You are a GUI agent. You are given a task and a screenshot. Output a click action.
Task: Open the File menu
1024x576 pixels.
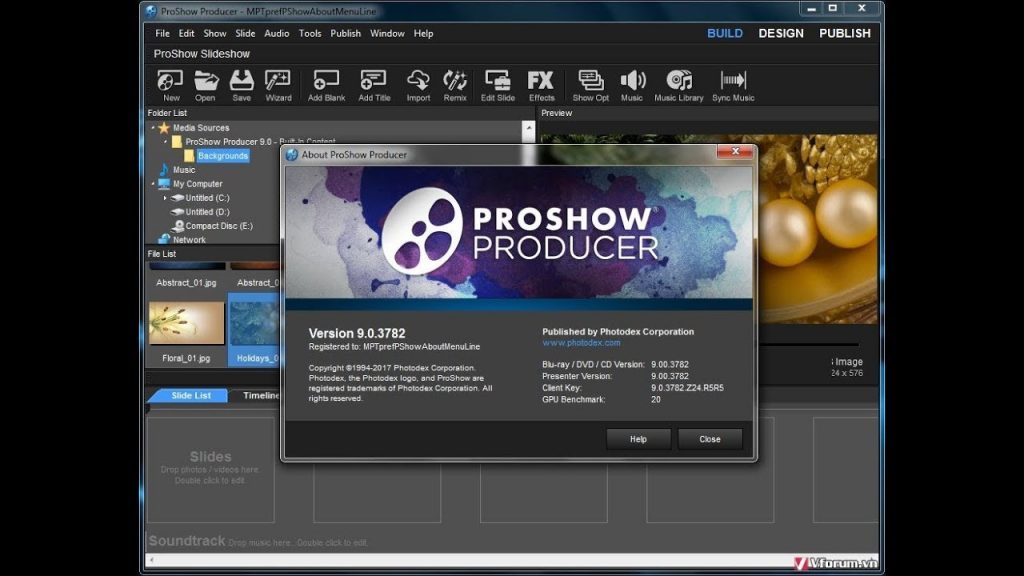[x=162, y=33]
